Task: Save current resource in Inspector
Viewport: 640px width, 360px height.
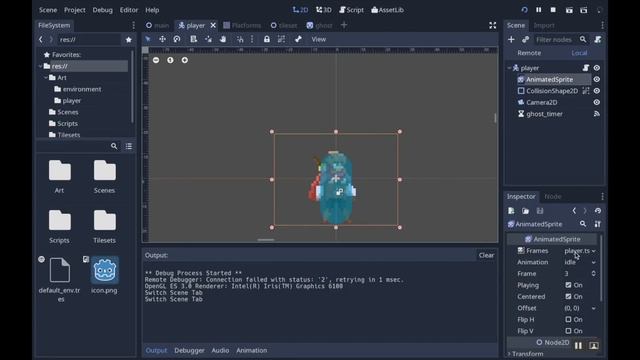Action: pyautogui.click(x=540, y=211)
